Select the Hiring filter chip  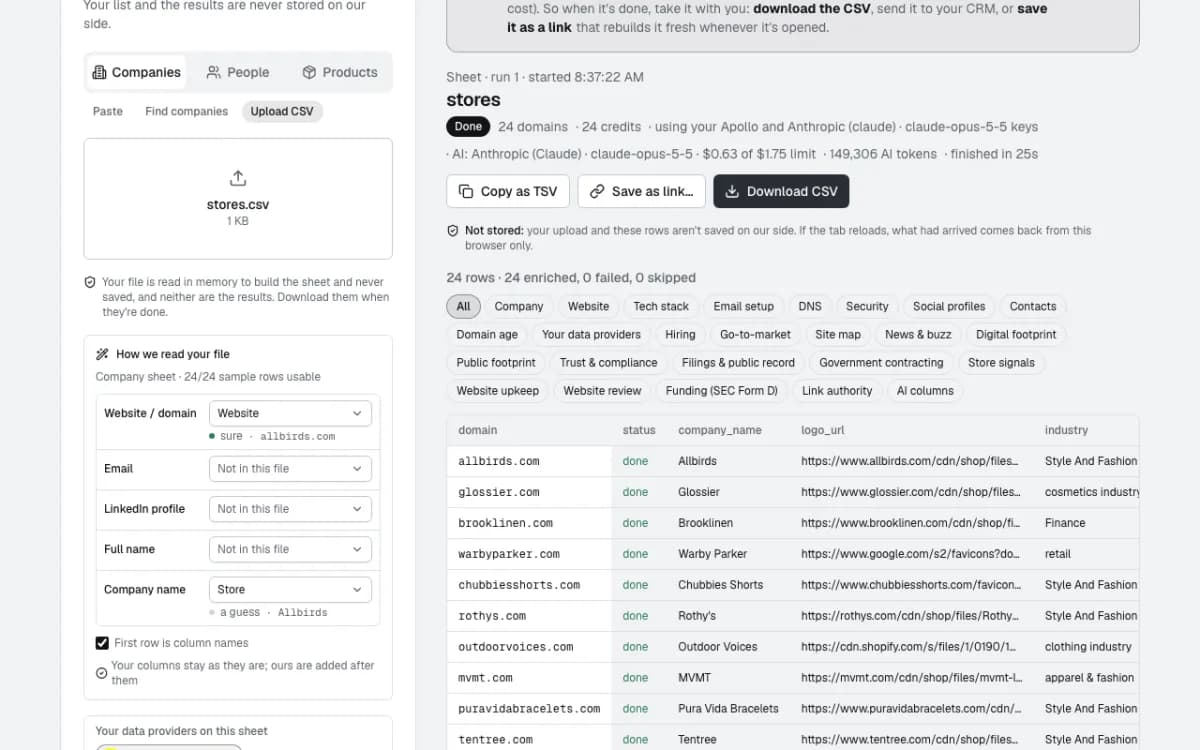[x=680, y=334]
